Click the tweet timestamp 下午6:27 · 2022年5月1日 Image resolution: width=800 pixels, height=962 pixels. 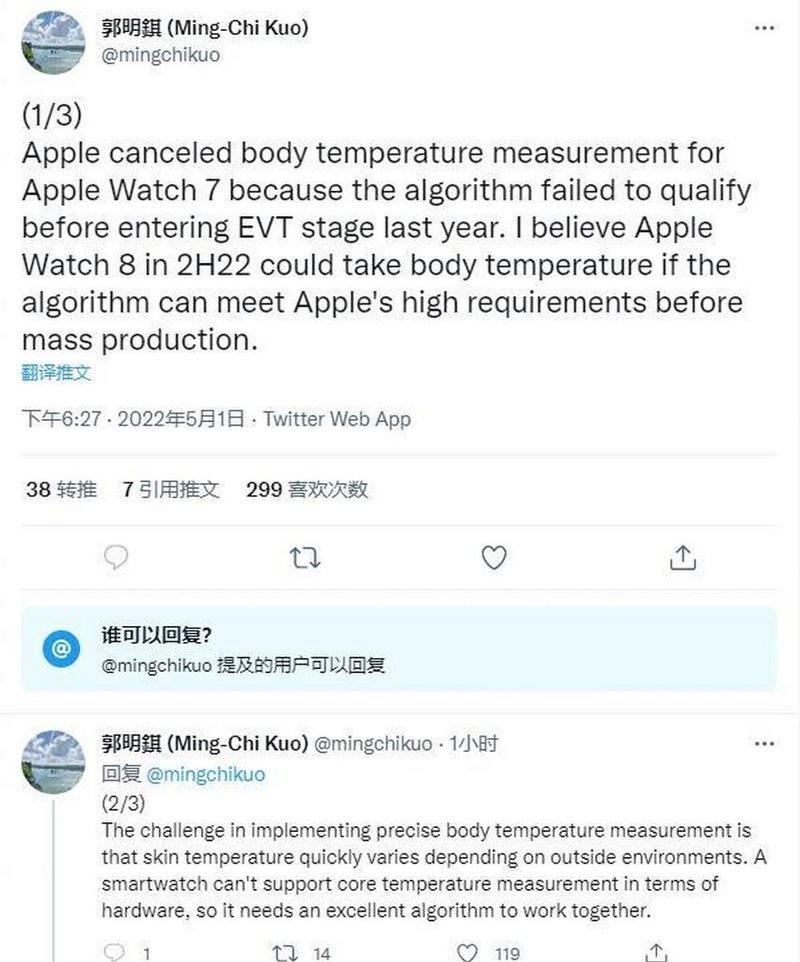point(133,419)
